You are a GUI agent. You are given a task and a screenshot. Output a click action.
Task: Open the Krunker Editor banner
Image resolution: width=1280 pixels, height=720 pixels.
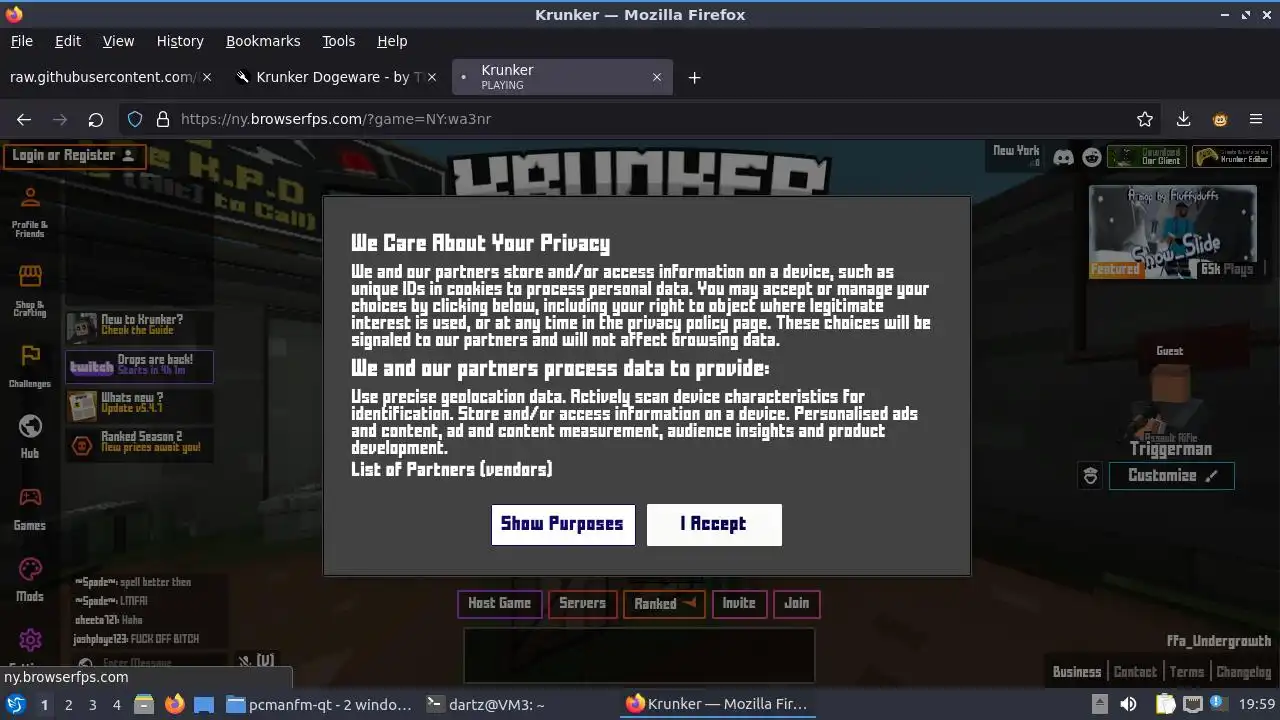coord(1232,157)
